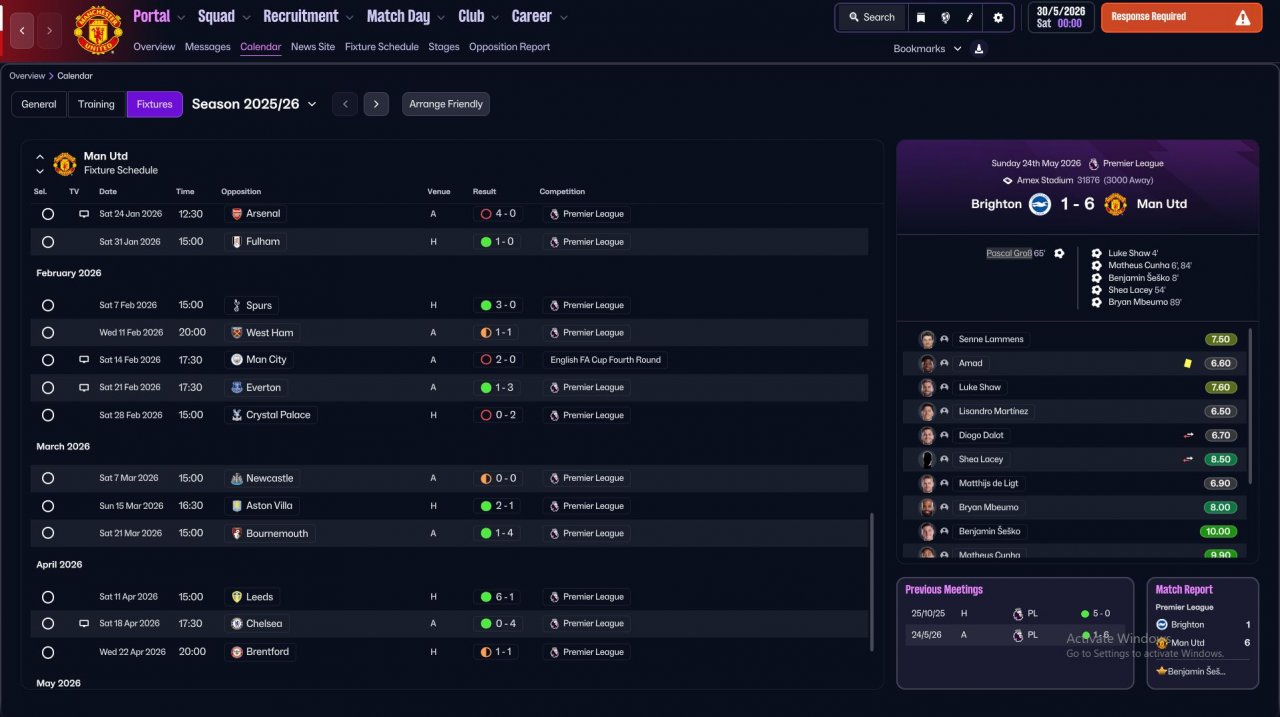Open the Recruitment dropdown menu
The image size is (1280, 717).
[309, 16]
